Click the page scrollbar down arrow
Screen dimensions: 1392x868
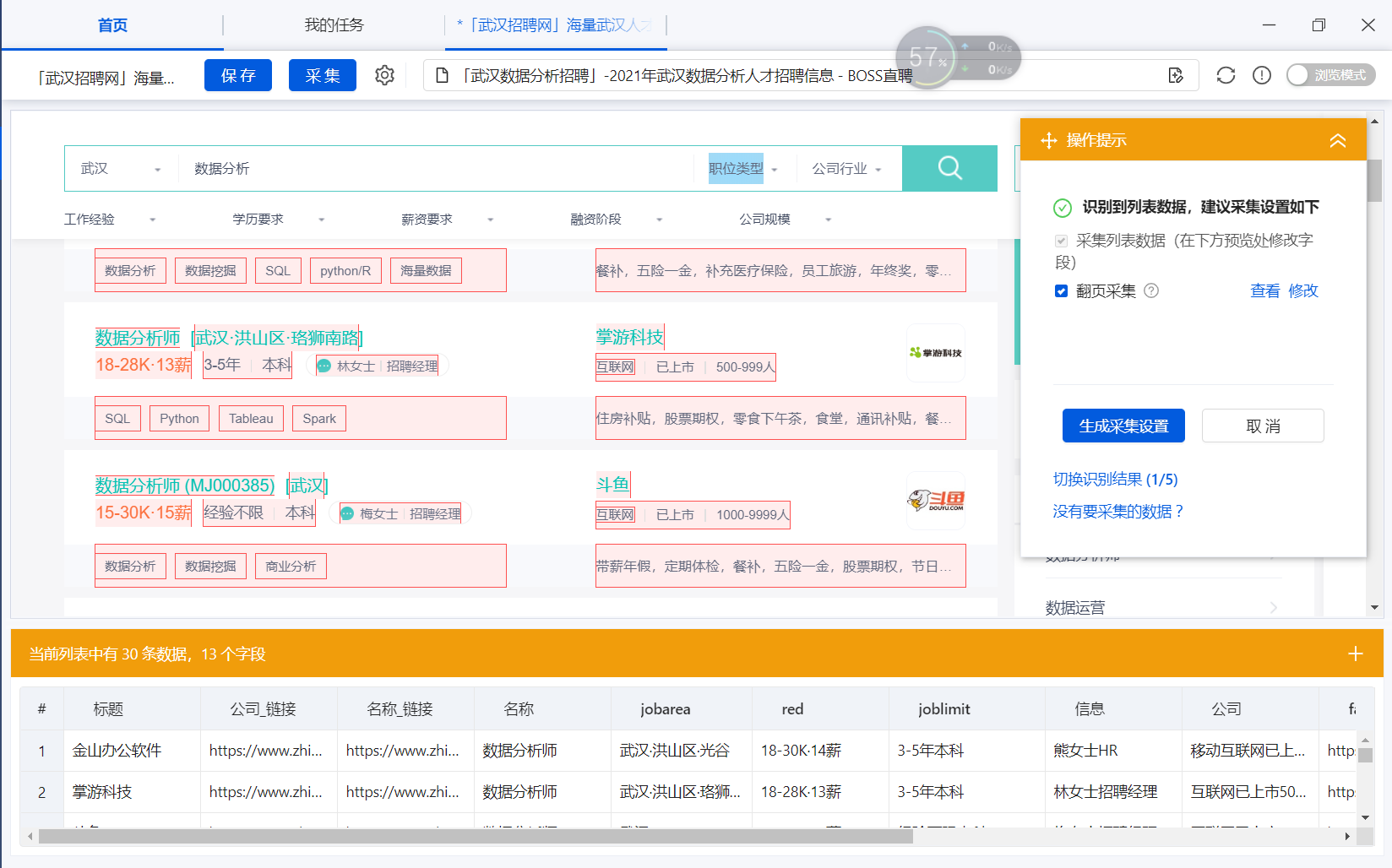[1374, 607]
